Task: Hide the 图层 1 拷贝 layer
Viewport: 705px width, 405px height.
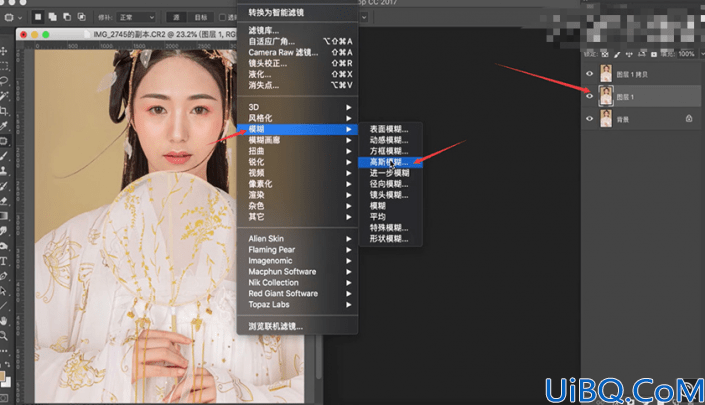Action: 589,74
